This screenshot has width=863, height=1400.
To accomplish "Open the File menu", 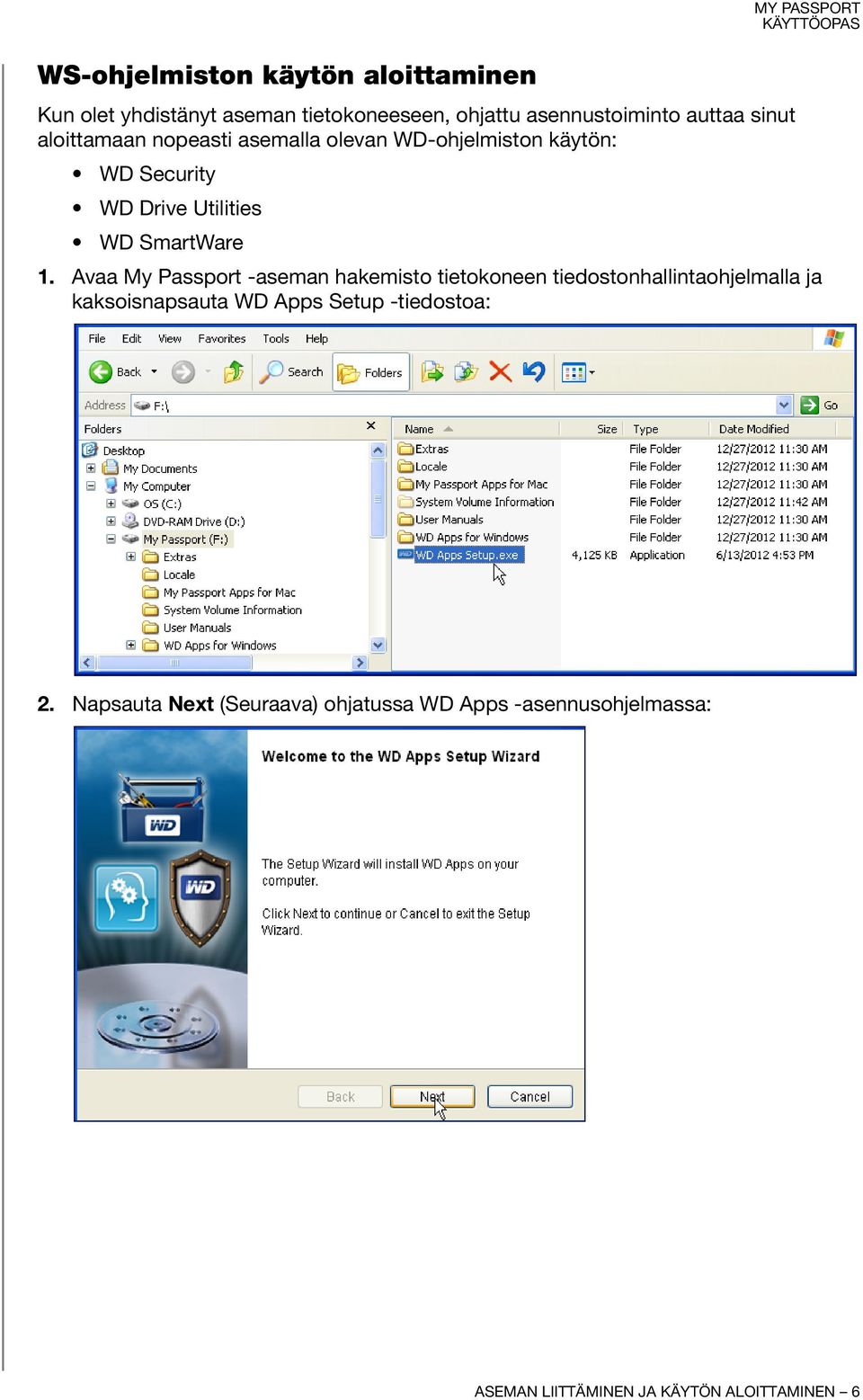I will pos(97,339).
